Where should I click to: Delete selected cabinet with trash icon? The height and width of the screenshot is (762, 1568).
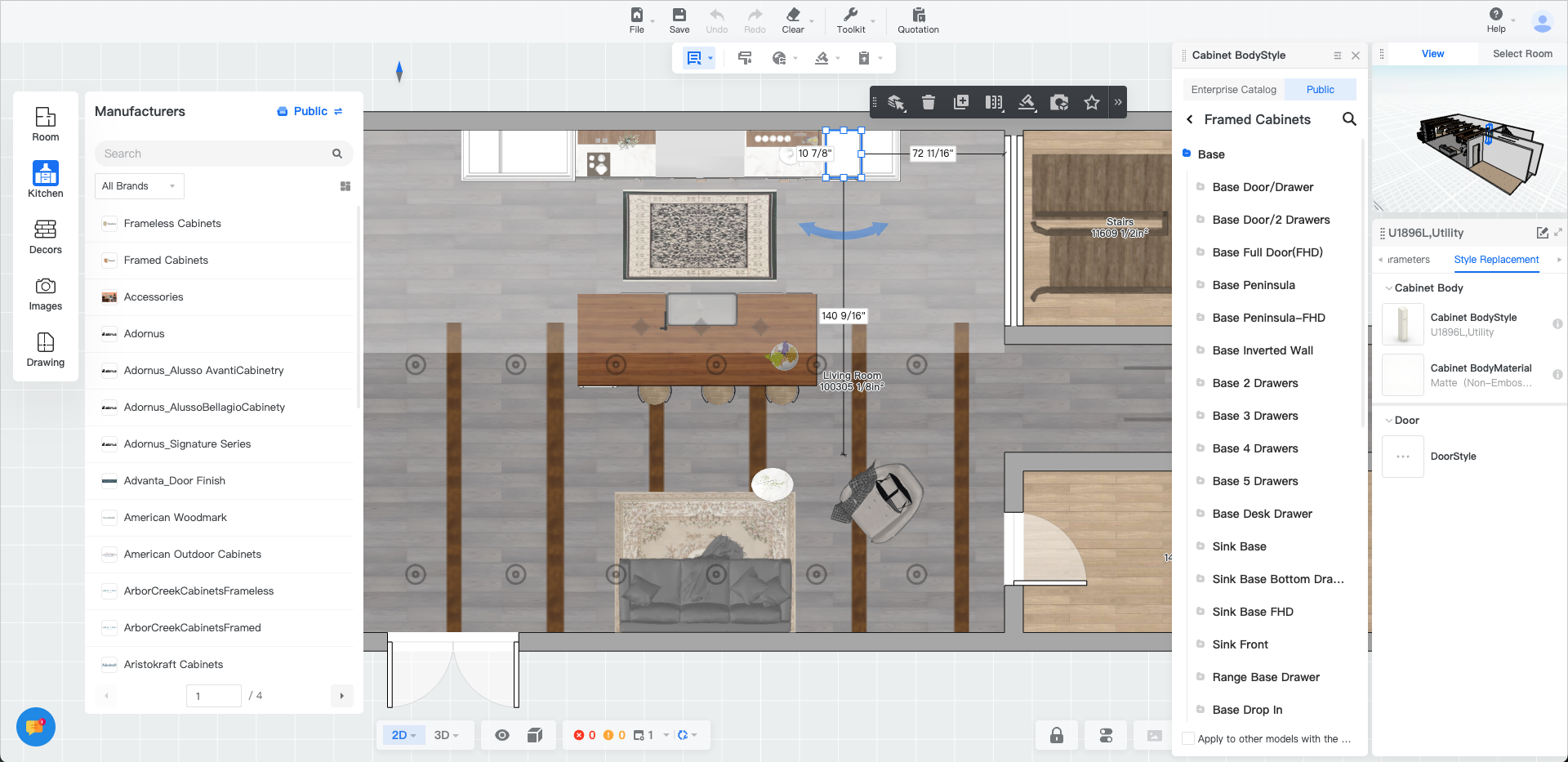coord(929,102)
